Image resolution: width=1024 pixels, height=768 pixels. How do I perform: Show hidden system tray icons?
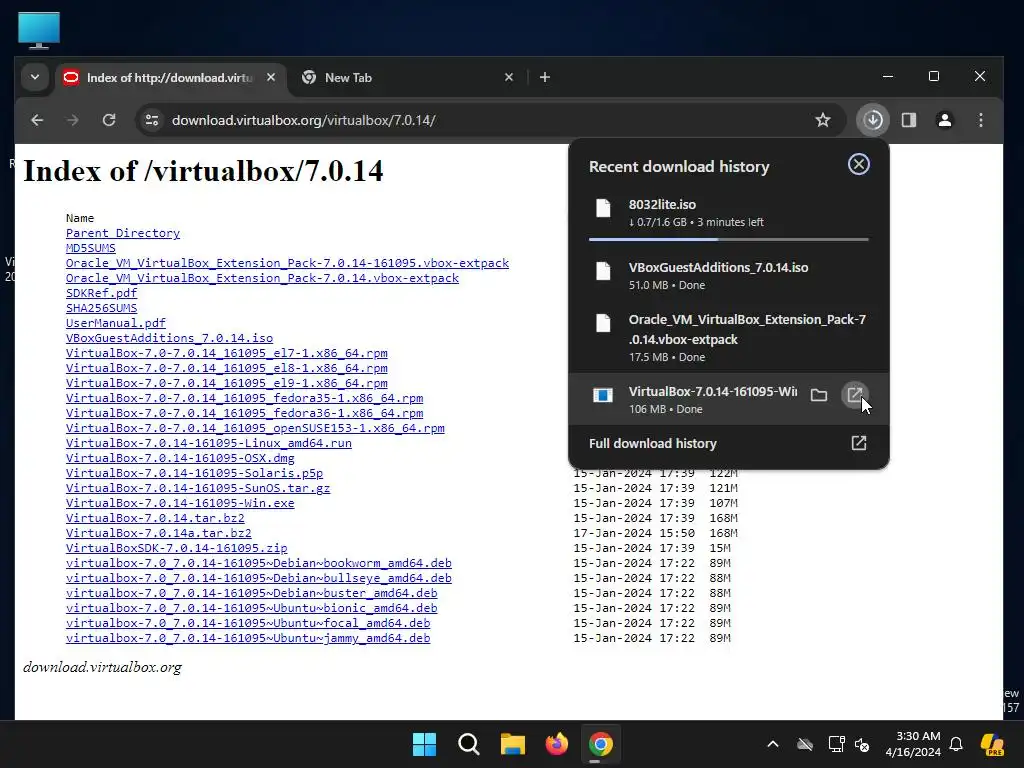coord(773,744)
